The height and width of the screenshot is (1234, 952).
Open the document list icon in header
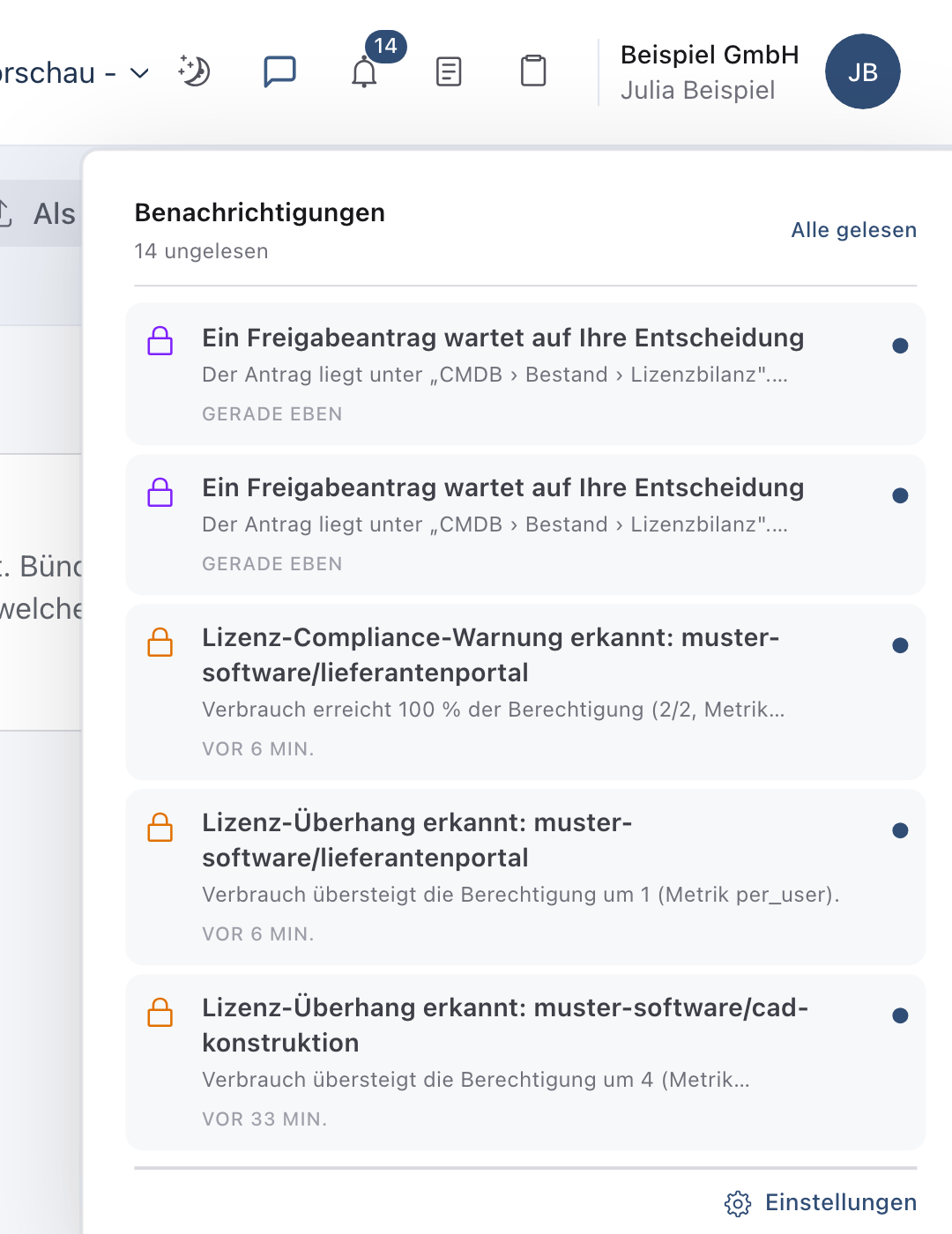pyautogui.click(x=449, y=71)
